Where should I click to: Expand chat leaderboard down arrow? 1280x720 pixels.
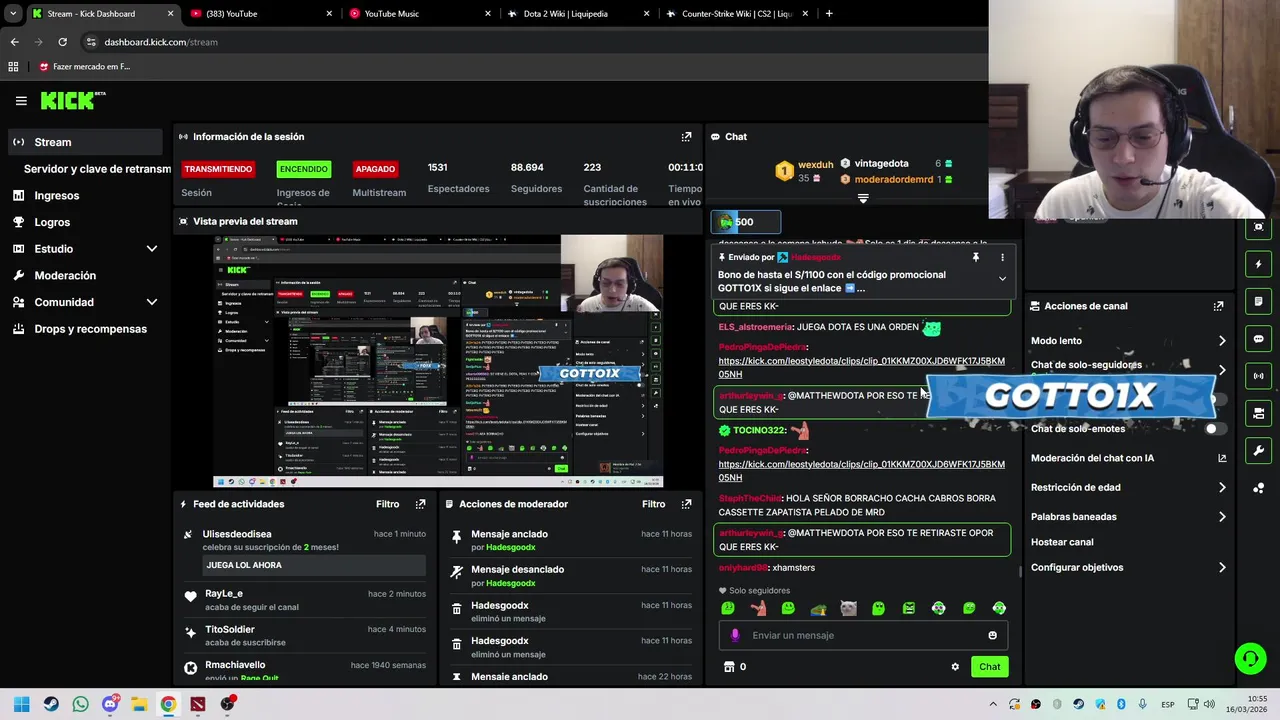pos(863,199)
